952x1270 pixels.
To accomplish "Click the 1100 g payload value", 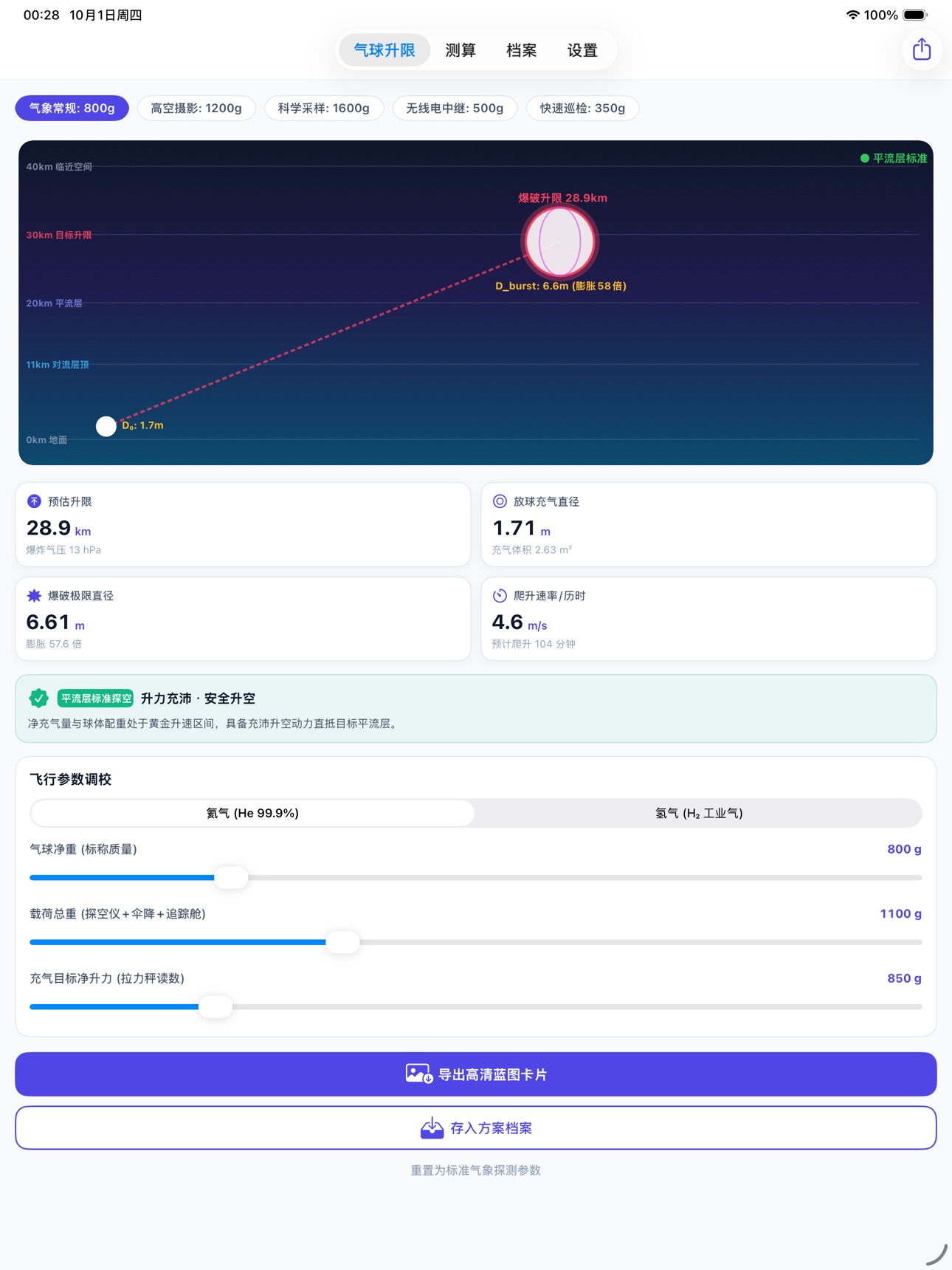I will (900, 913).
